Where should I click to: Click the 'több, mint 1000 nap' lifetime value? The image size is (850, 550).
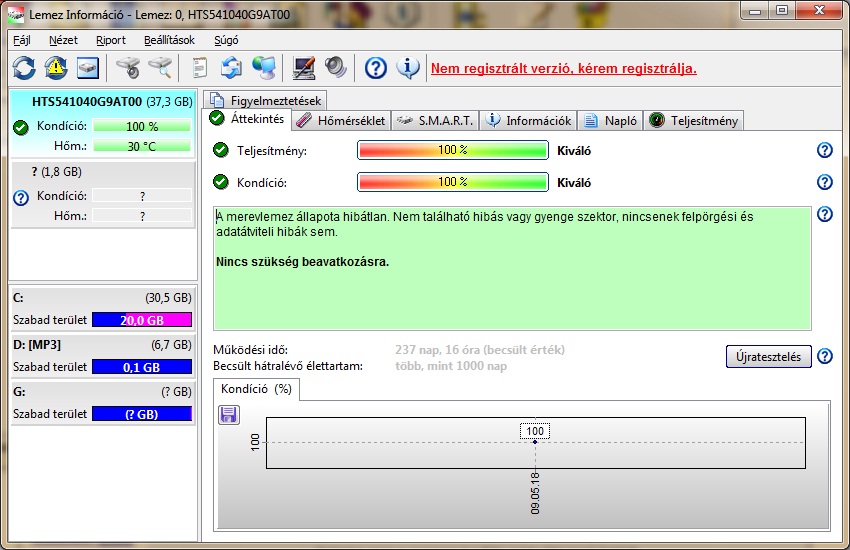coord(451,366)
